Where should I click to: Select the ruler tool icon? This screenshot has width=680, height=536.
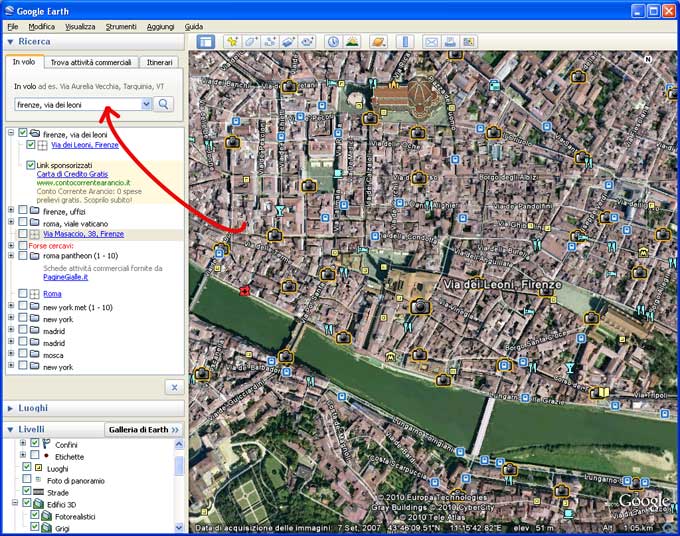pos(405,42)
